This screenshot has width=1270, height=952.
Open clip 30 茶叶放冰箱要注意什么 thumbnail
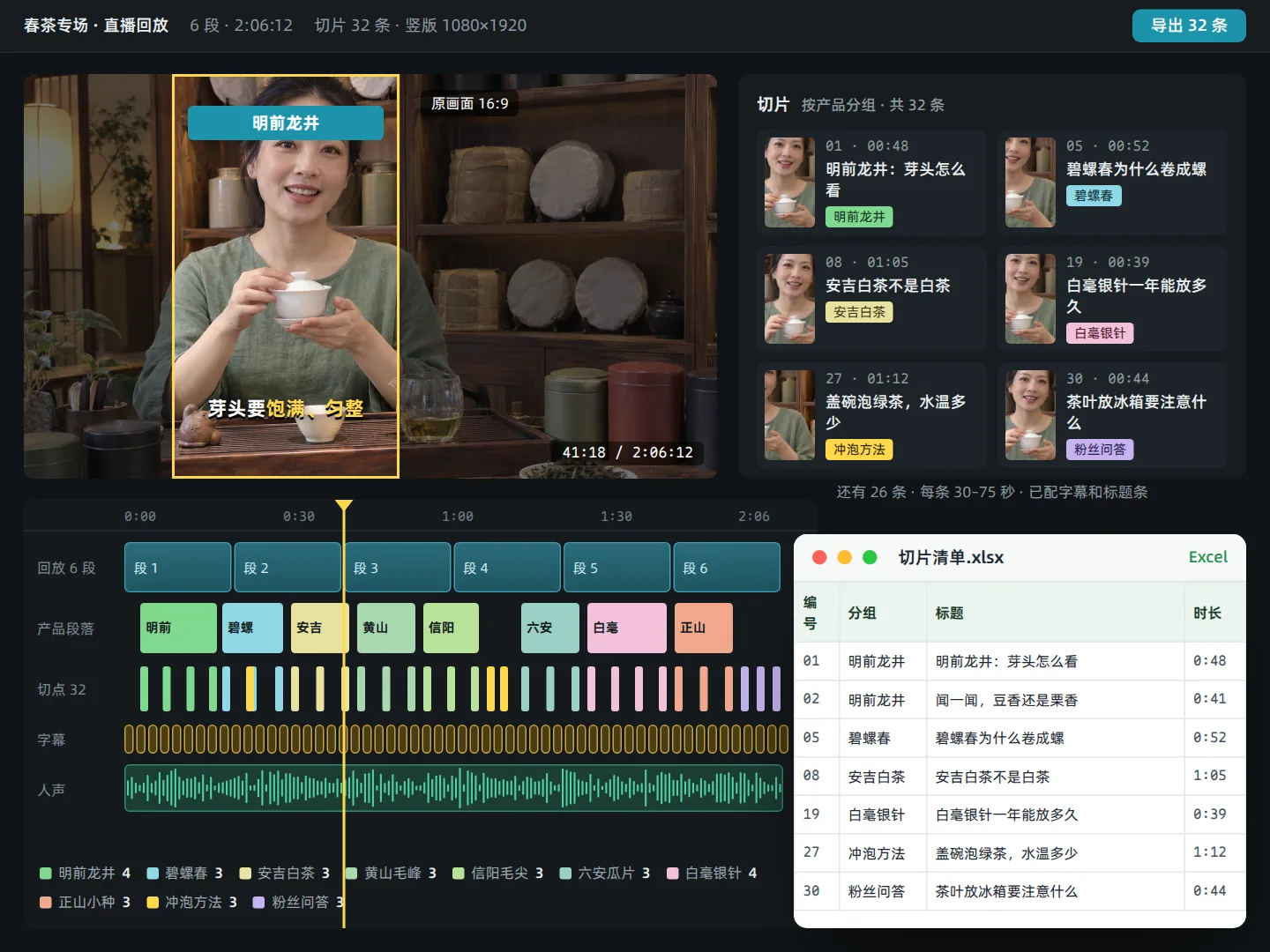(x=1030, y=415)
